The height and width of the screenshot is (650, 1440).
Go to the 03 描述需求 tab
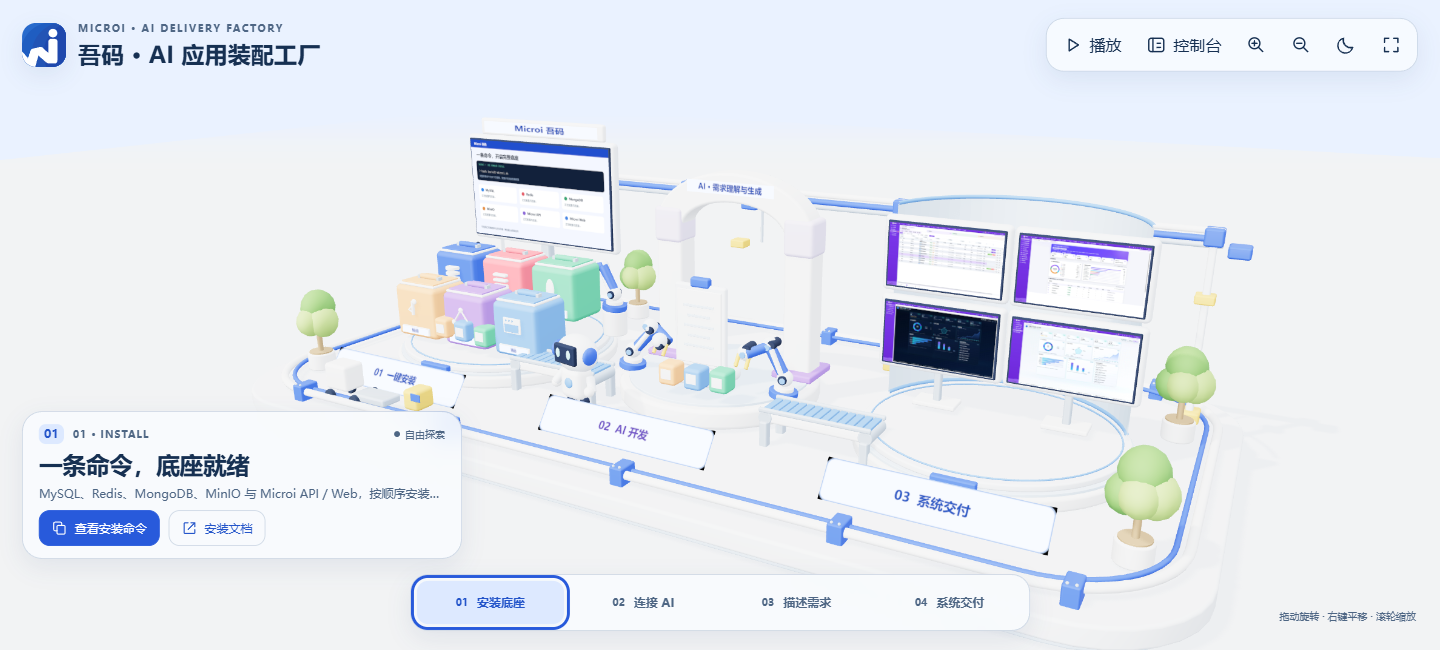[796, 603]
